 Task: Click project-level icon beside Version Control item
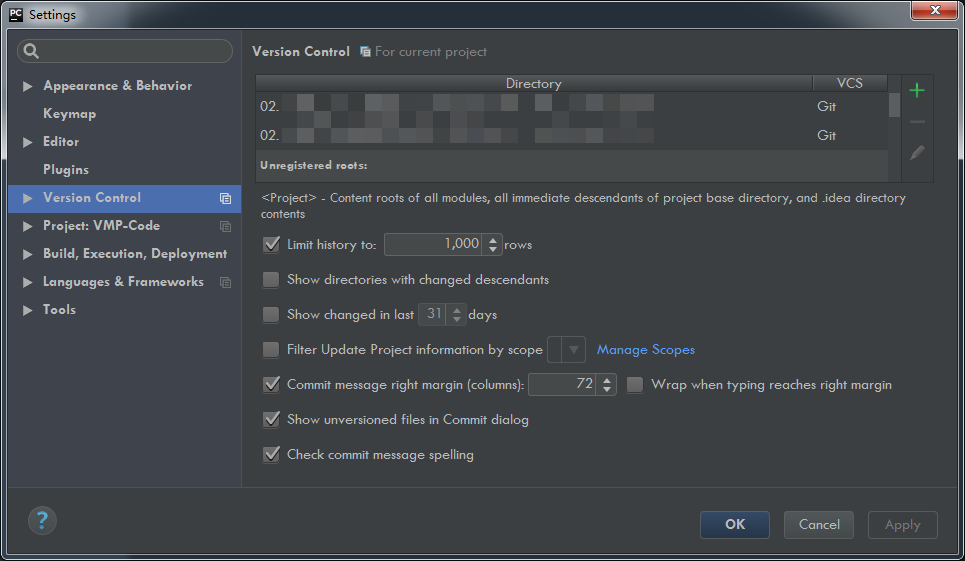pyautogui.click(x=225, y=198)
